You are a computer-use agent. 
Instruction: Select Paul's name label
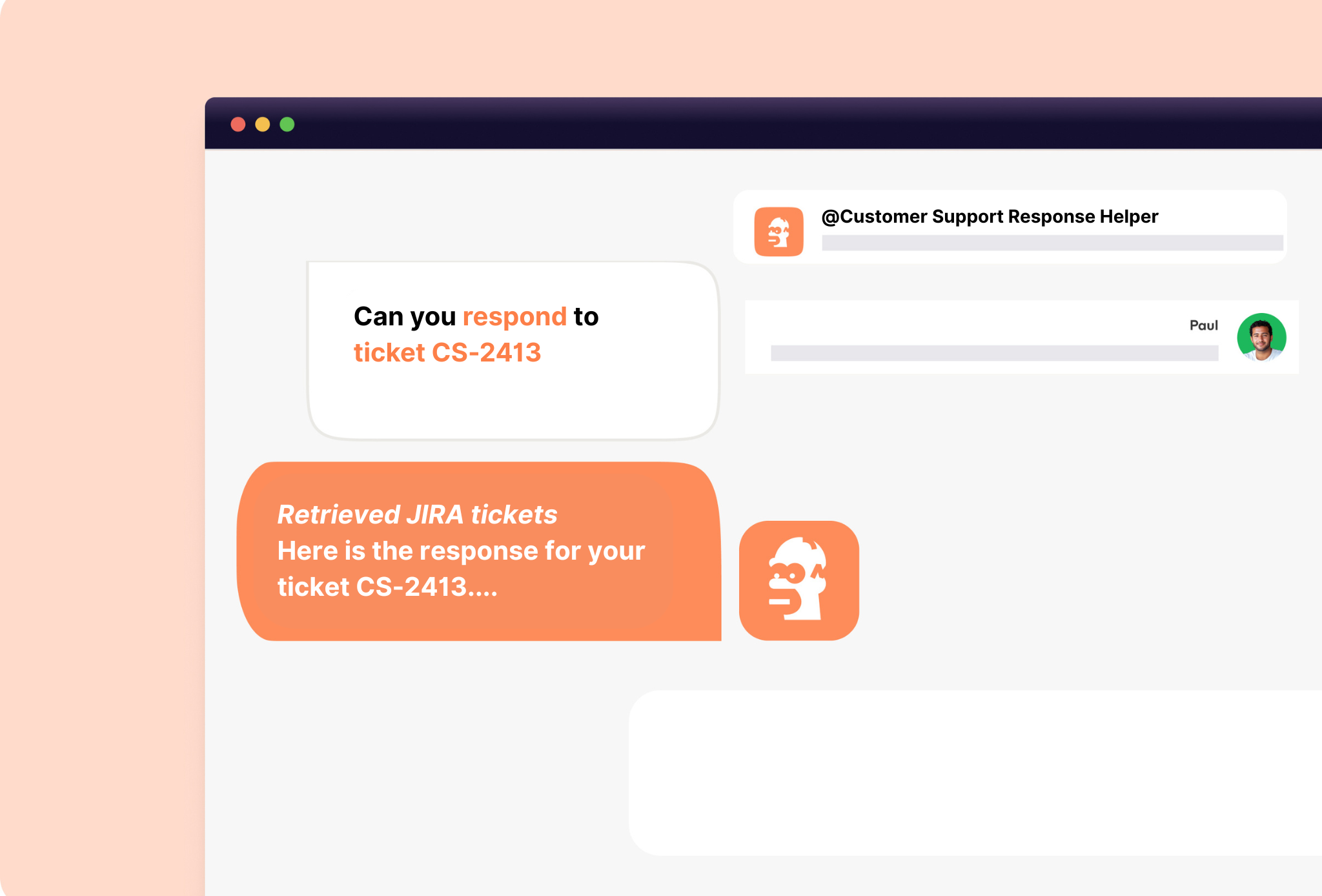(x=1203, y=326)
